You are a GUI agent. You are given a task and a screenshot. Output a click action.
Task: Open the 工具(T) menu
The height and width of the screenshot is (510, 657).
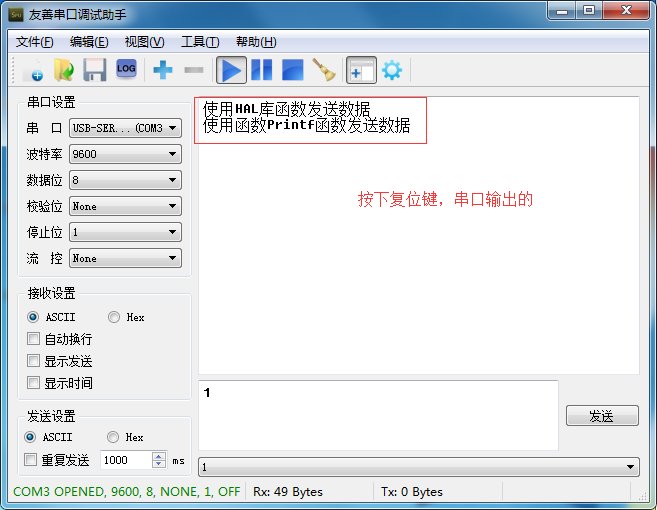point(200,42)
